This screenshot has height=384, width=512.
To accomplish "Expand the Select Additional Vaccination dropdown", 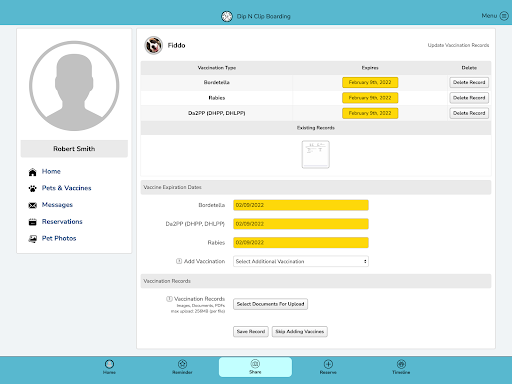I will [x=301, y=261].
